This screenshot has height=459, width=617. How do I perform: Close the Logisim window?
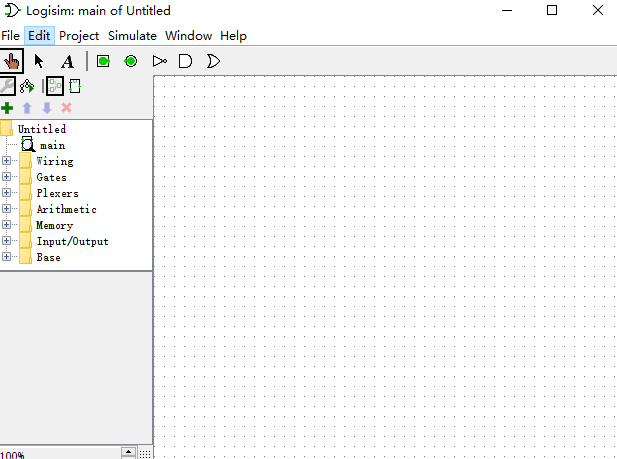point(598,10)
